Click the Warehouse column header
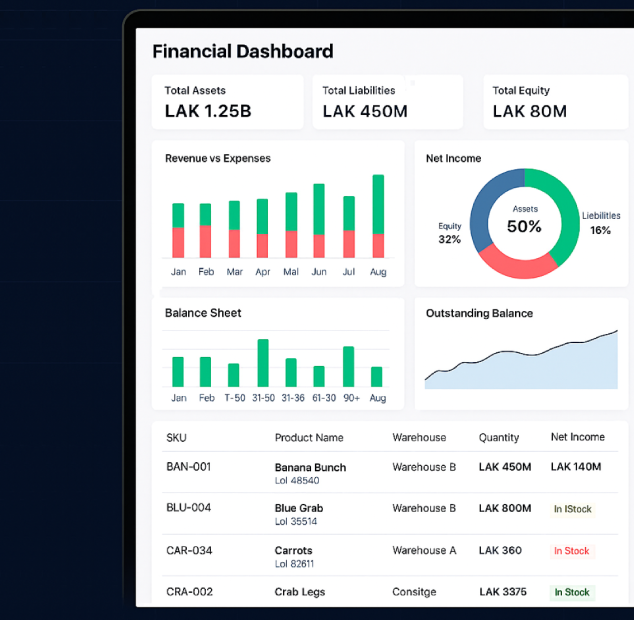Viewport: 634px width, 620px height. 419,437
